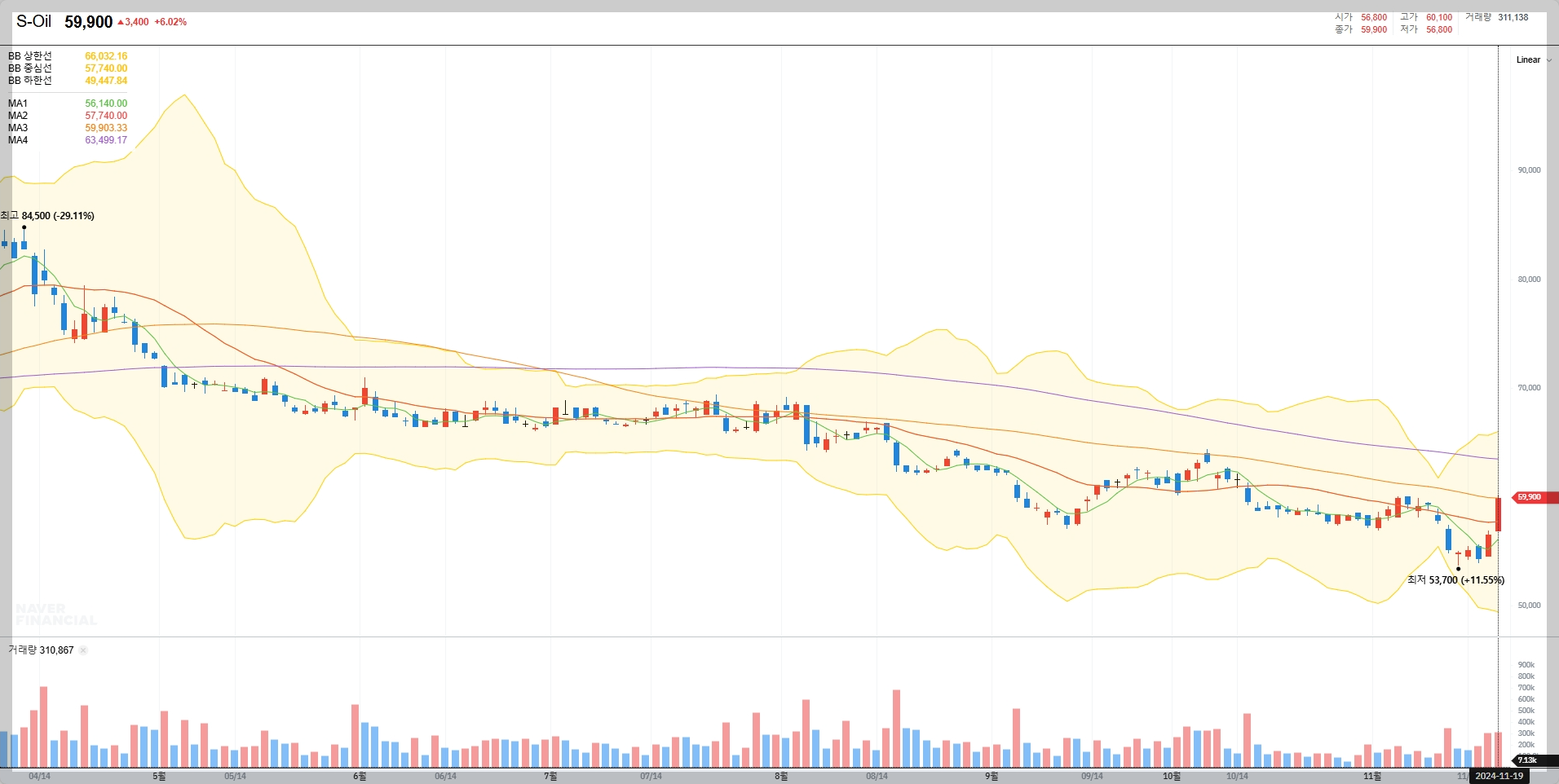Click the 최저 53,700 low marker label
Image resolution: width=1559 pixels, height=784 pixels.
(1455, 580)
